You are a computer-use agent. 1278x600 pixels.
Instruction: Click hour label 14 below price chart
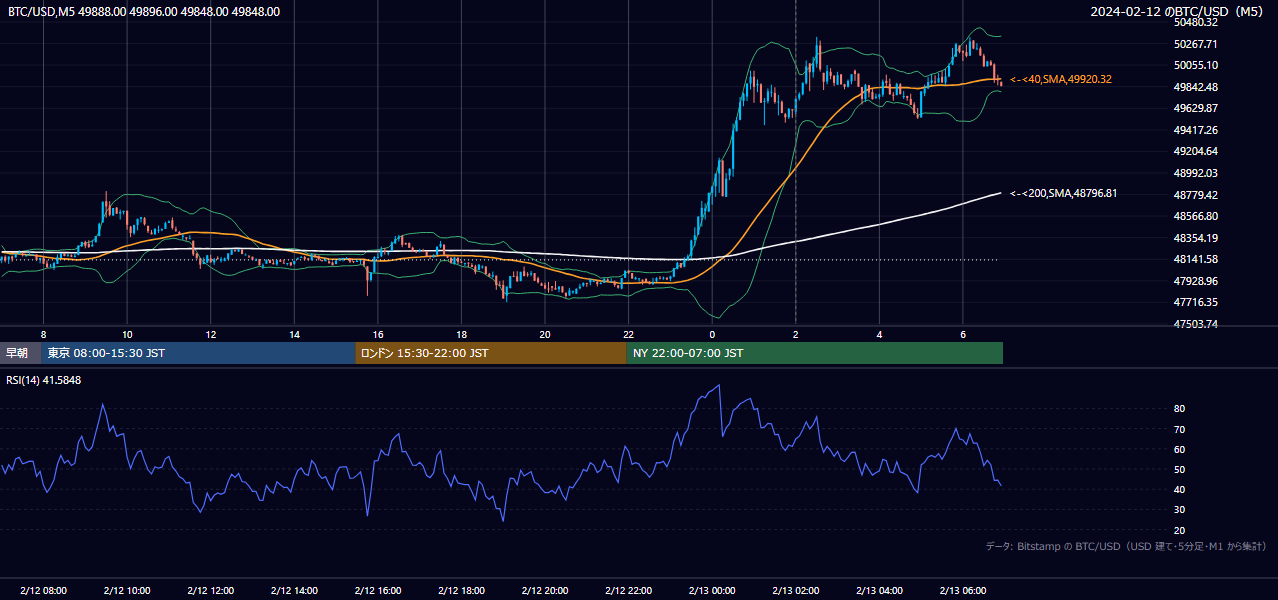pyautogui.click(x=294, y=334)
